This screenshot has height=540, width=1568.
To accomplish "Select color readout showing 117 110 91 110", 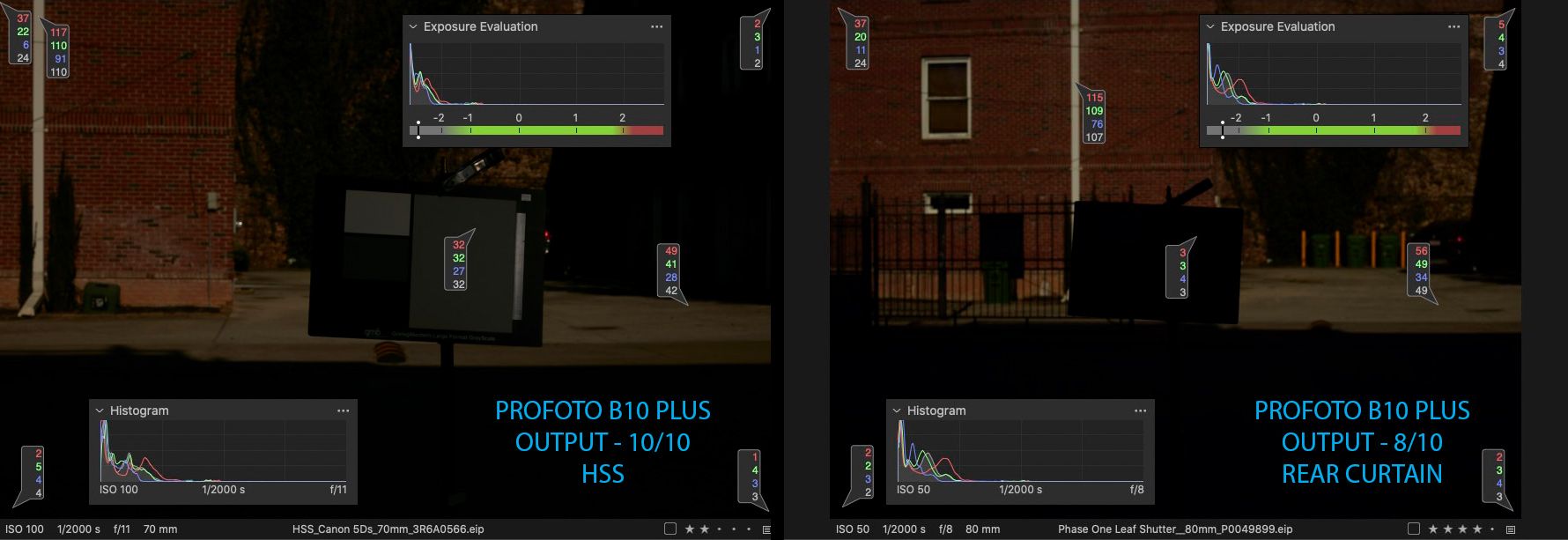I will 58,52.
